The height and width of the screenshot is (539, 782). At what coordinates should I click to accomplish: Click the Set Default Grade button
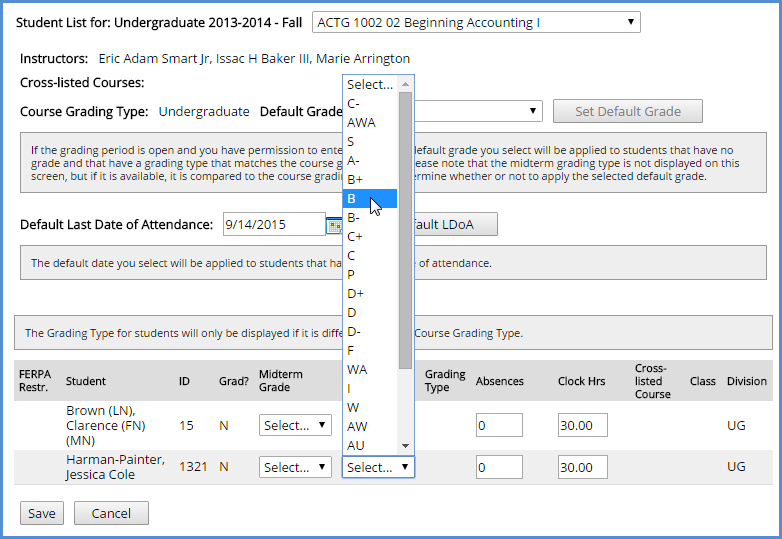(627, 111)
